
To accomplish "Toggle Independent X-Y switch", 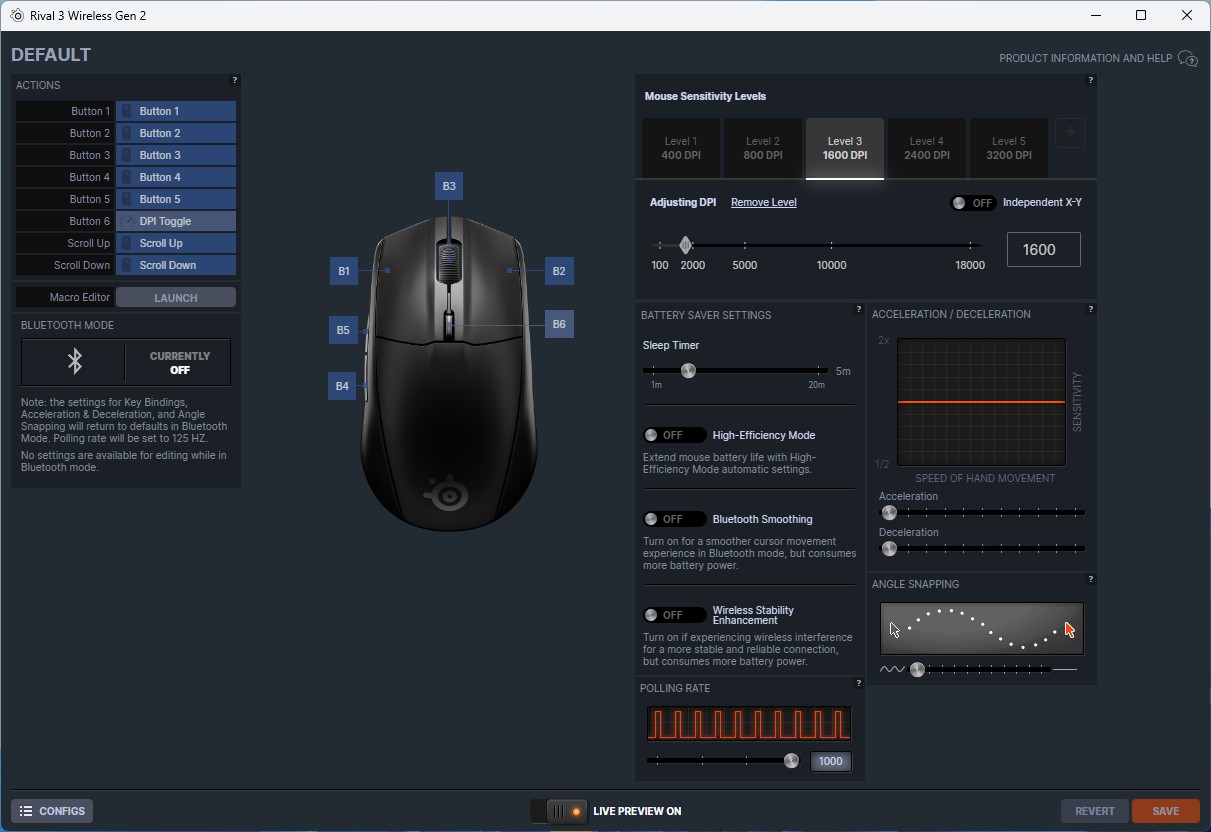I will coord(972,203).
